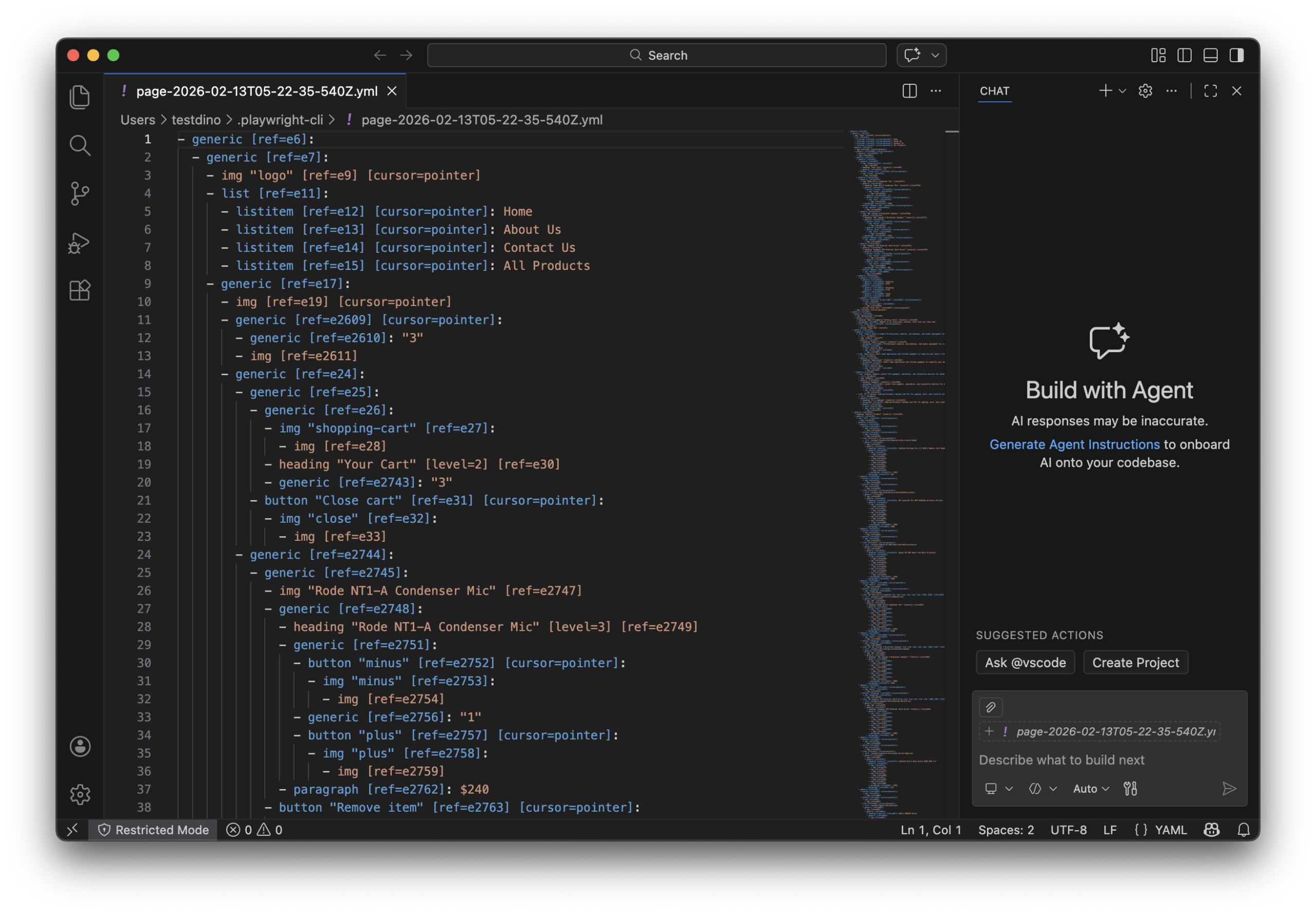The height and width of the screenshot is (915, 1316).
Task: Click the Configure Tools icon in chat
Action: 1130,789
